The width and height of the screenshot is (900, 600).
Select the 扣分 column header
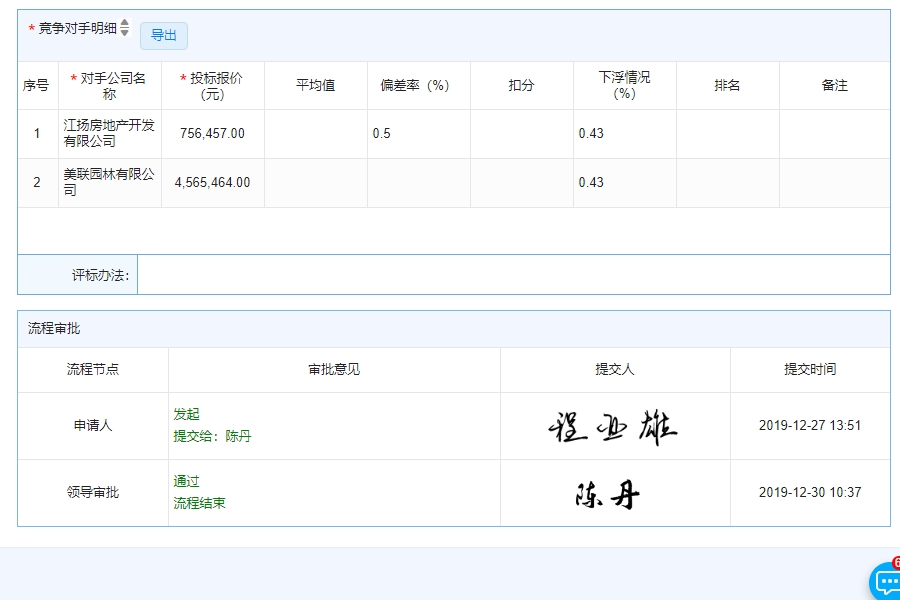(x=521, y=86)
